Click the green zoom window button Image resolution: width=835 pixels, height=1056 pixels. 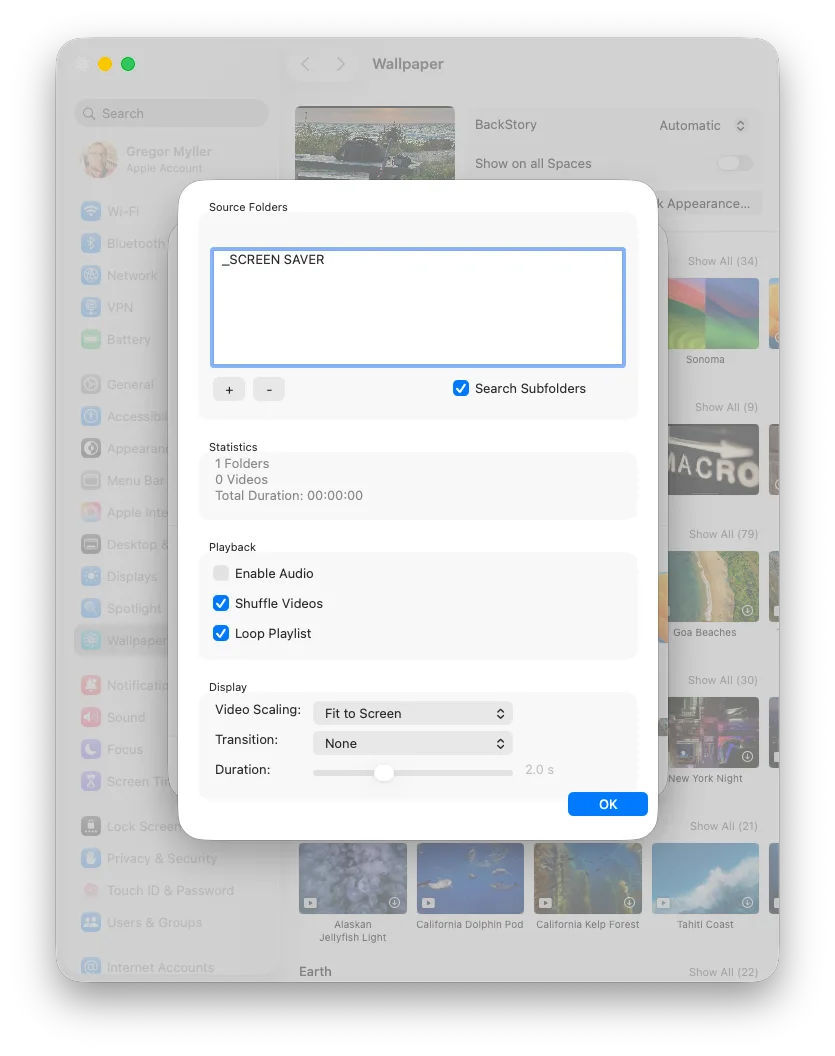[128, 64]
